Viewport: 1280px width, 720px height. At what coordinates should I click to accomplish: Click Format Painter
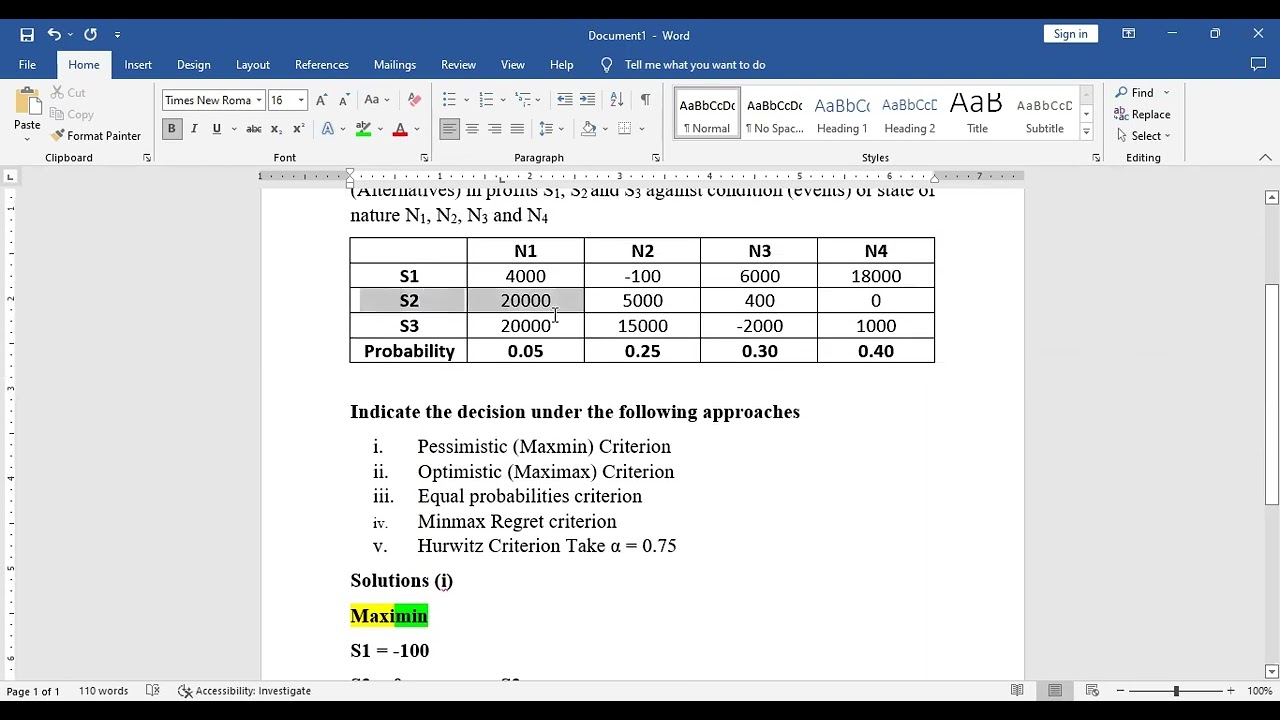point(96,136)
